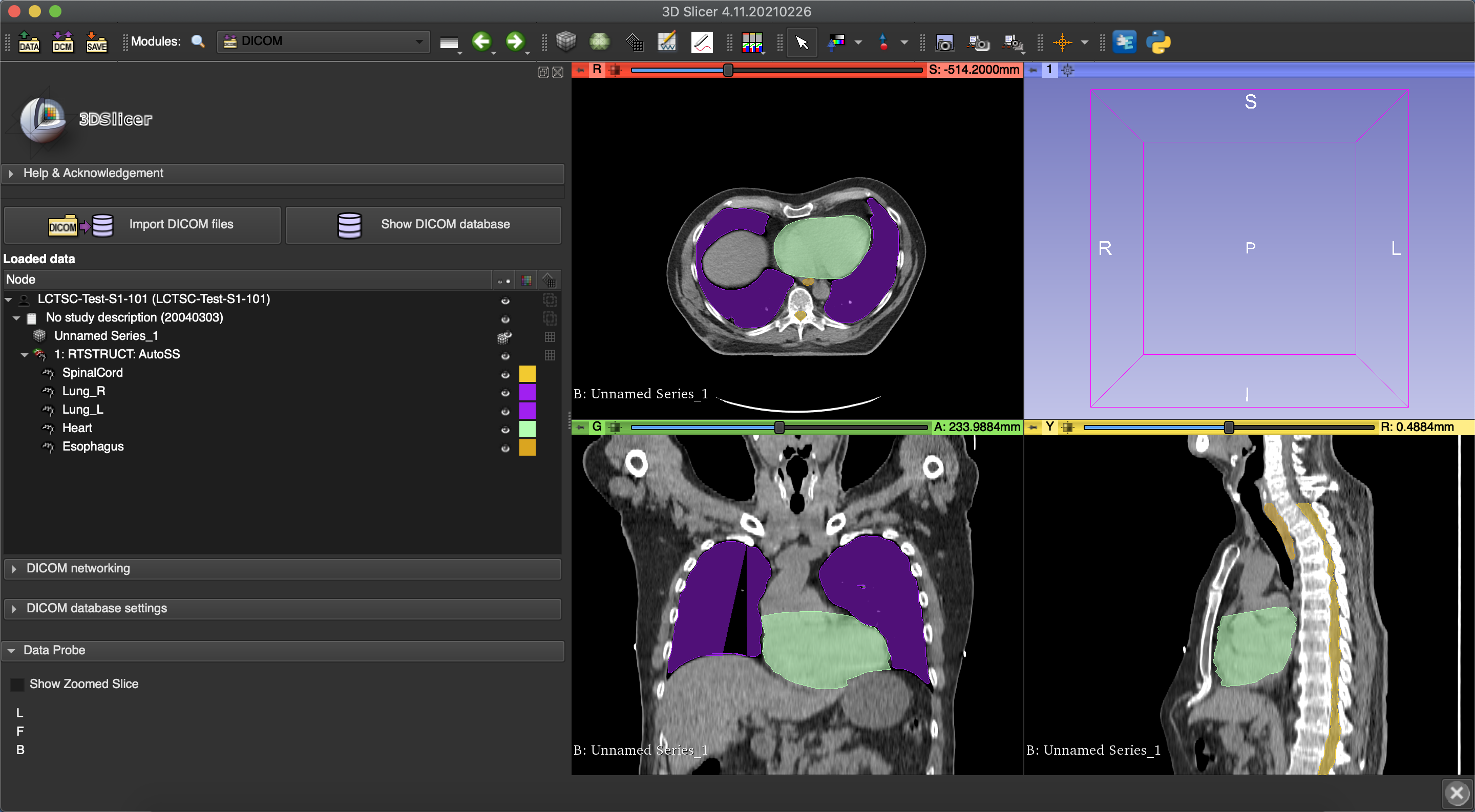
Task: Click the Import DICOM files button
Action: tap(142, 224)
